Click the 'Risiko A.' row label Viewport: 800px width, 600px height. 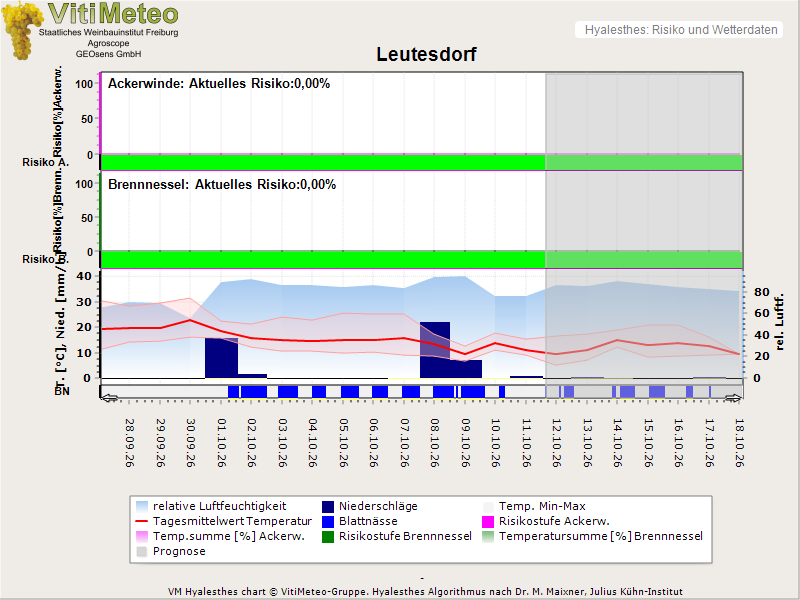coord(45,162)
